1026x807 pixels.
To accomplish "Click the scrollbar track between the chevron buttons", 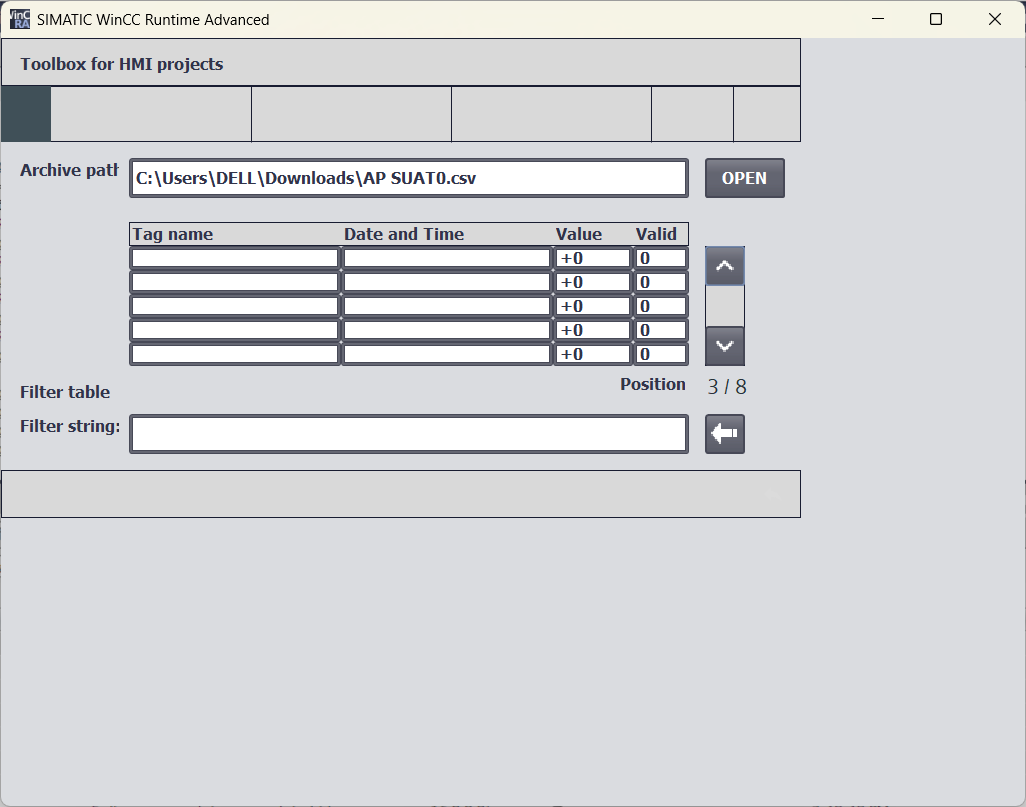I will coord(725,306).
